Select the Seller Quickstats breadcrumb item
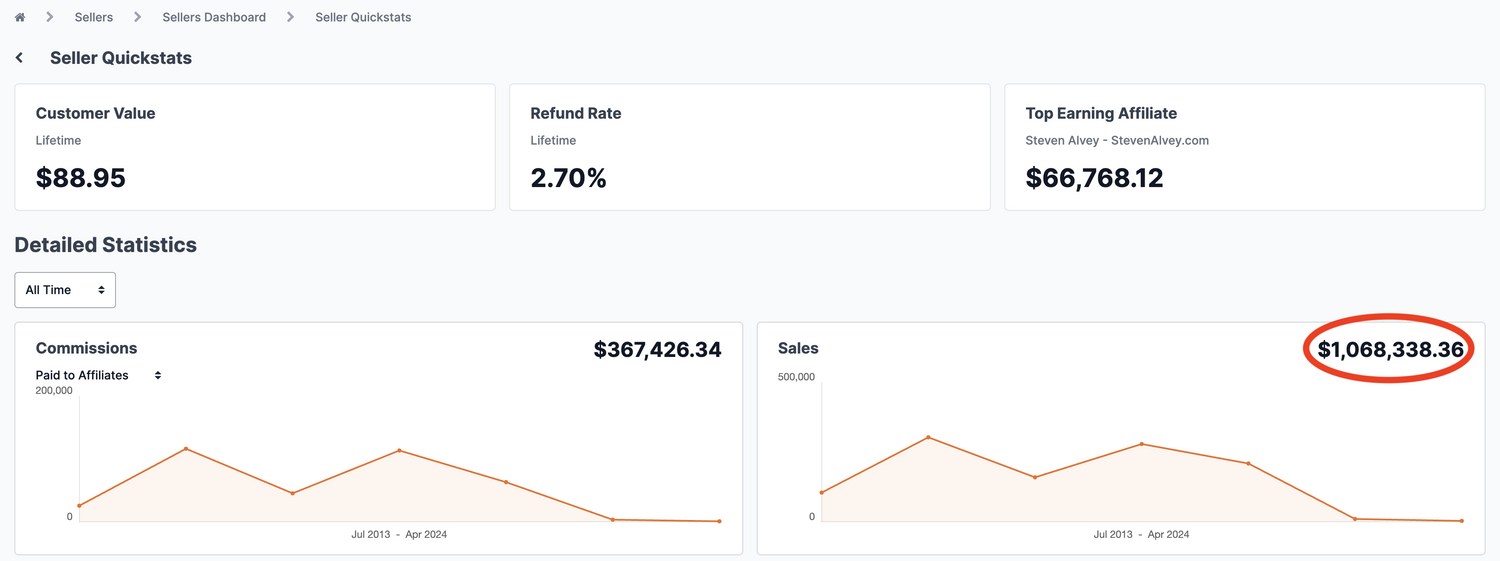The width and height of the screenshot is (1500, 561). 363,17
